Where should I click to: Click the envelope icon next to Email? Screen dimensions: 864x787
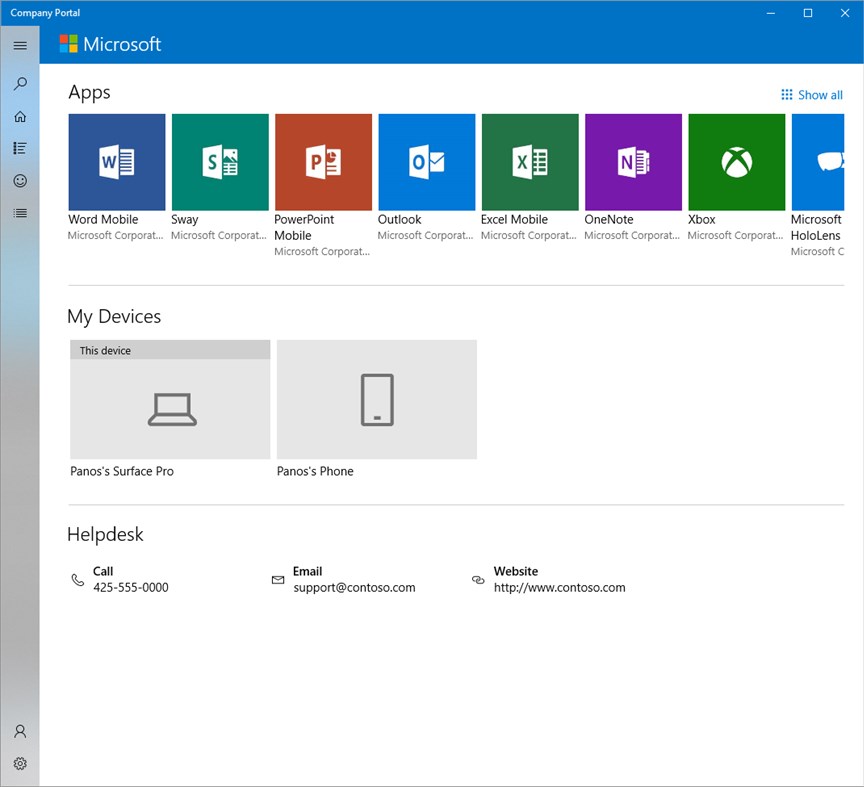pos(278,579)
